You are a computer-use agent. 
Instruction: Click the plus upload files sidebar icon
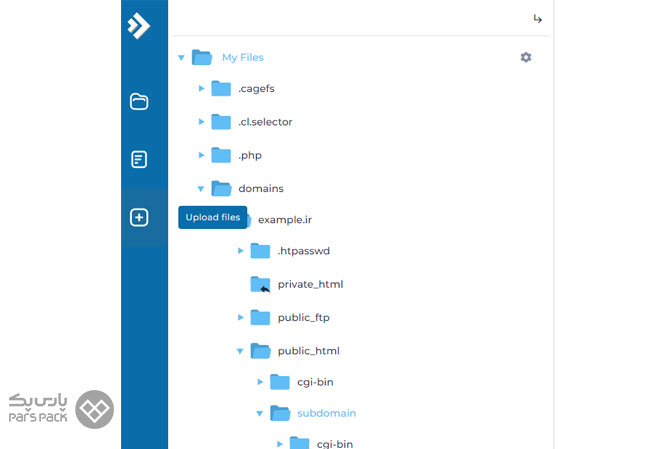coord(139,217)
